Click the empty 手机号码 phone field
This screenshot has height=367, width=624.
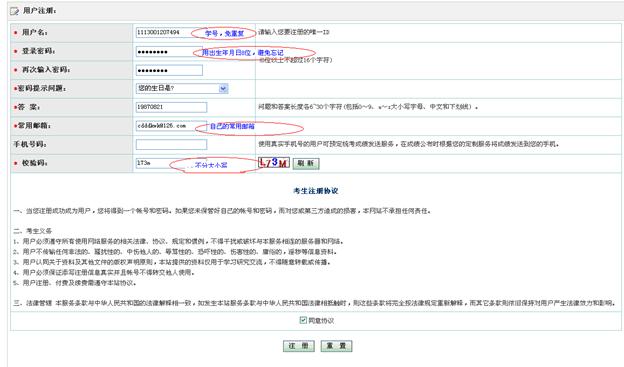coord(172,144)
